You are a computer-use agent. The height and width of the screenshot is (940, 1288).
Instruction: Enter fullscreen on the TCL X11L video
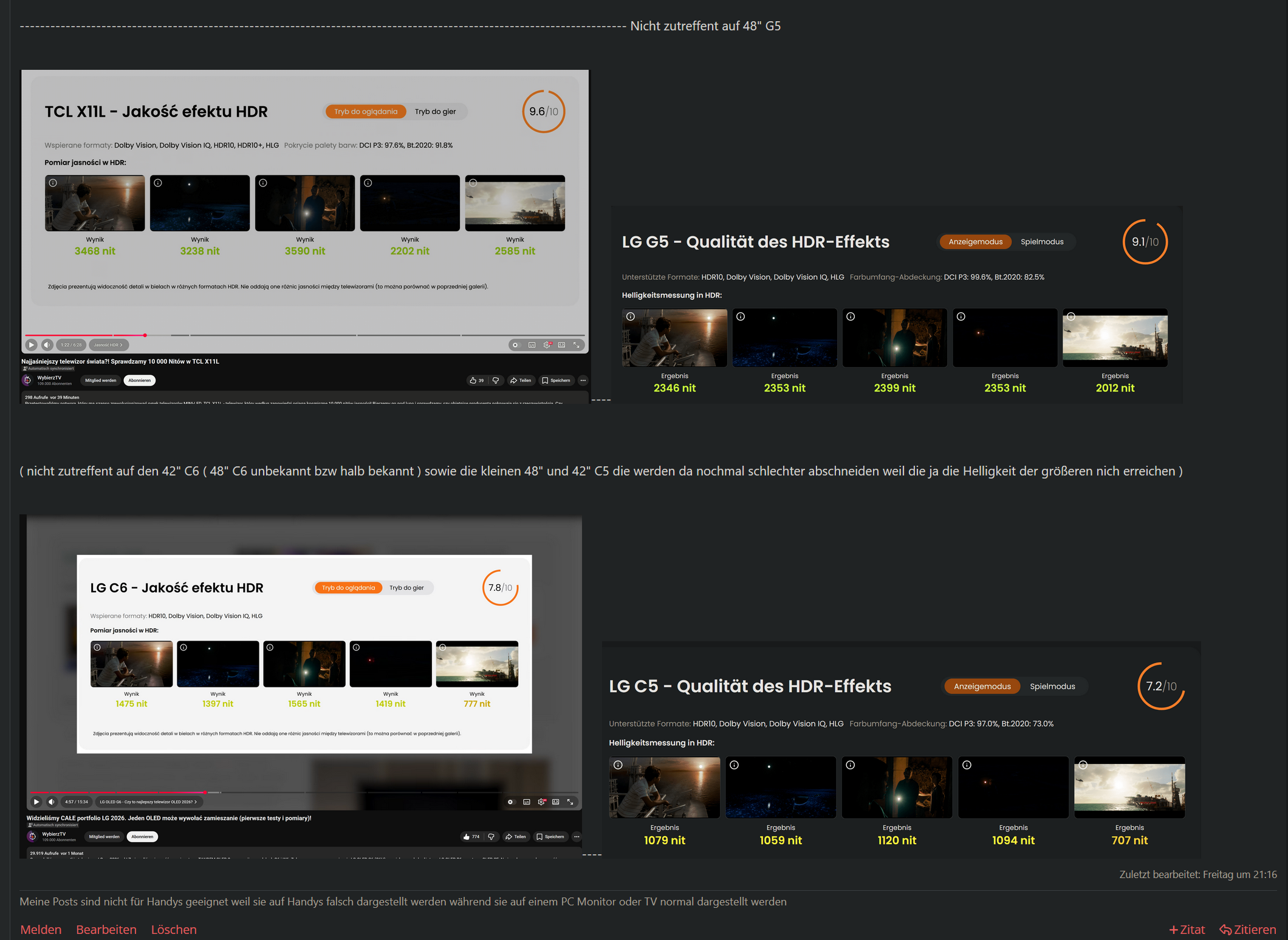pos(577,345)
